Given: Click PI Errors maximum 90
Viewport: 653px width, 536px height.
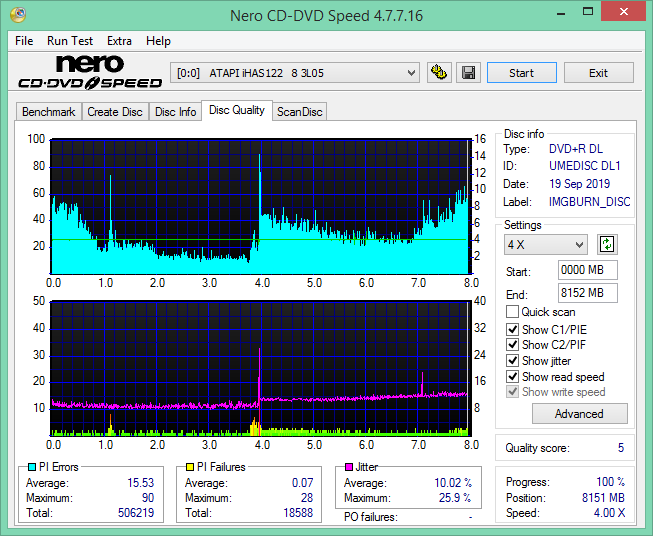Looking at the screenshot, I should 148,498.
